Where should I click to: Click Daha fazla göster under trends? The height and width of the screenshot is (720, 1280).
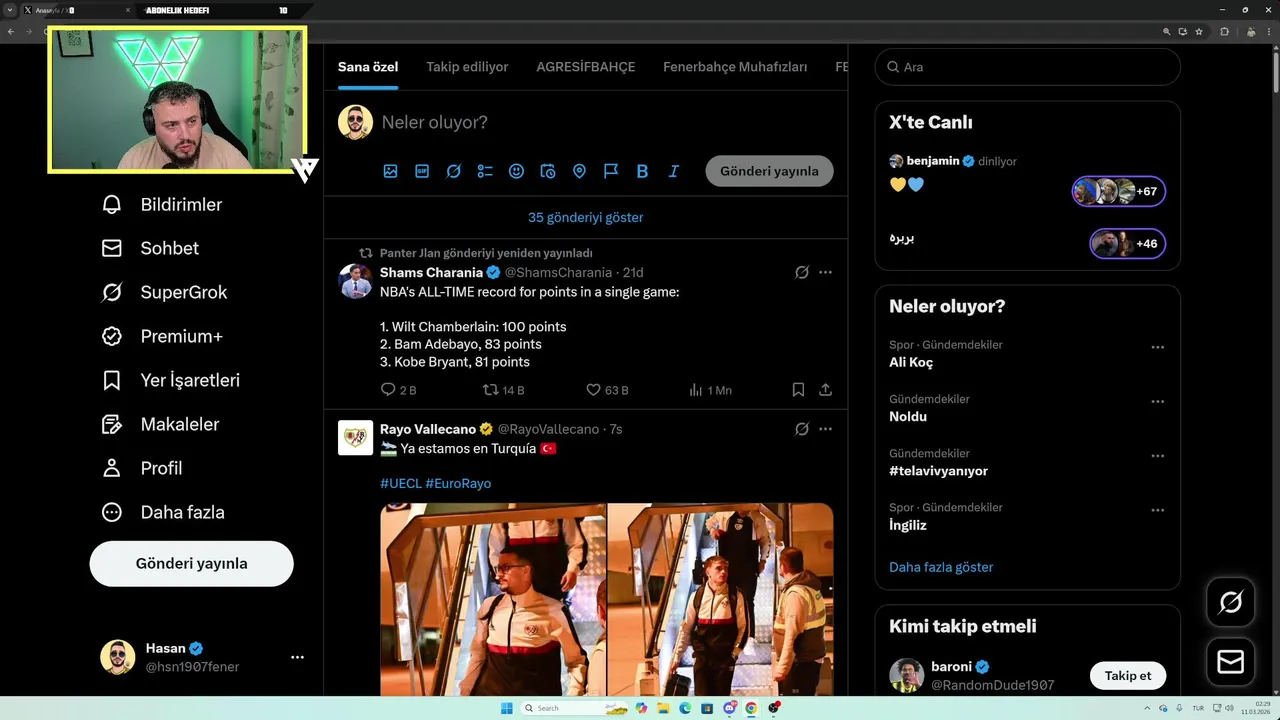point(941,567)
